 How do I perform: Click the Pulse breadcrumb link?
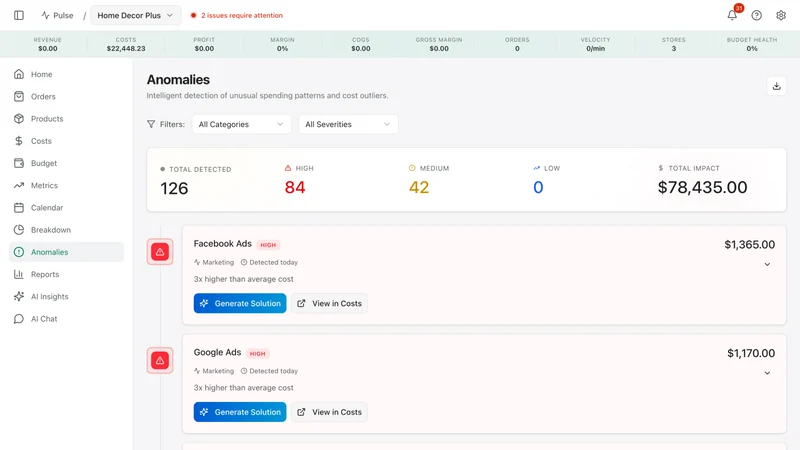coord(57,15)
